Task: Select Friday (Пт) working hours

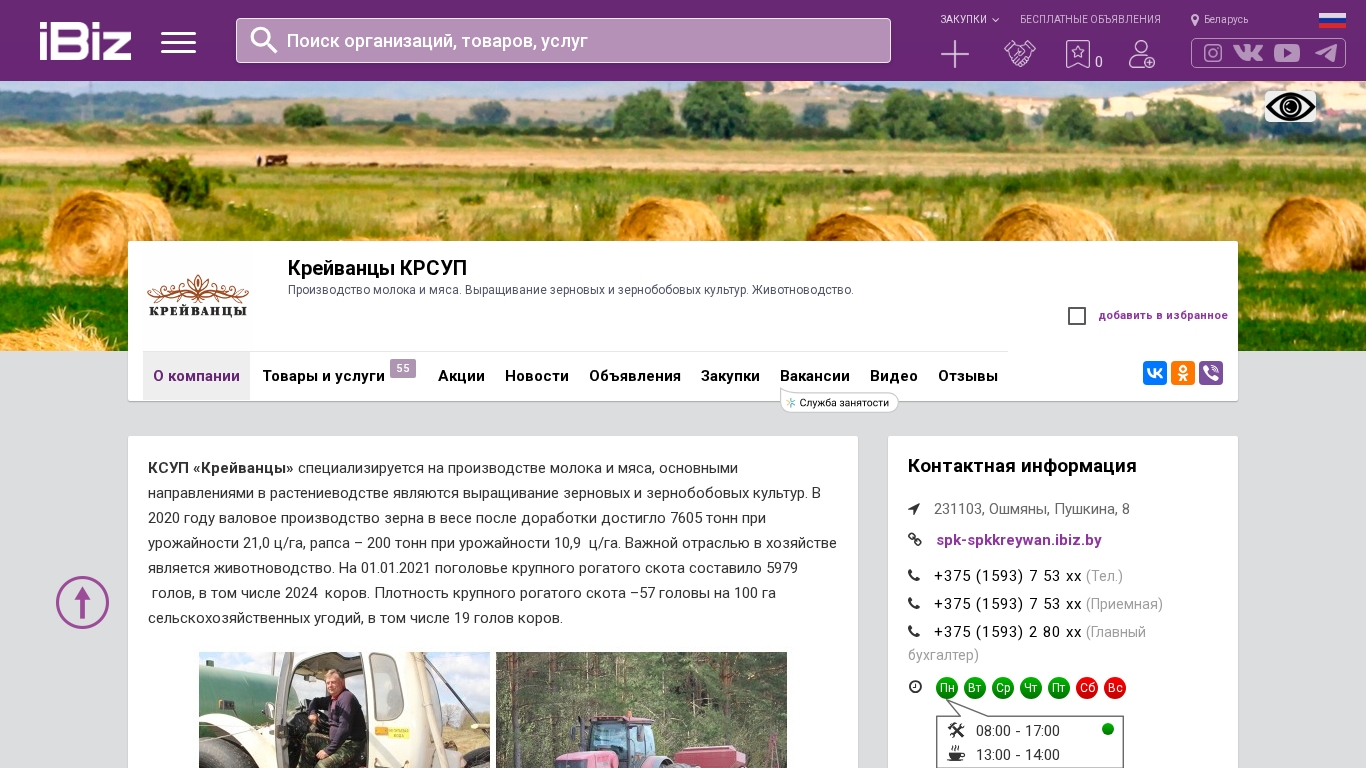Action: click(1059, 688)
